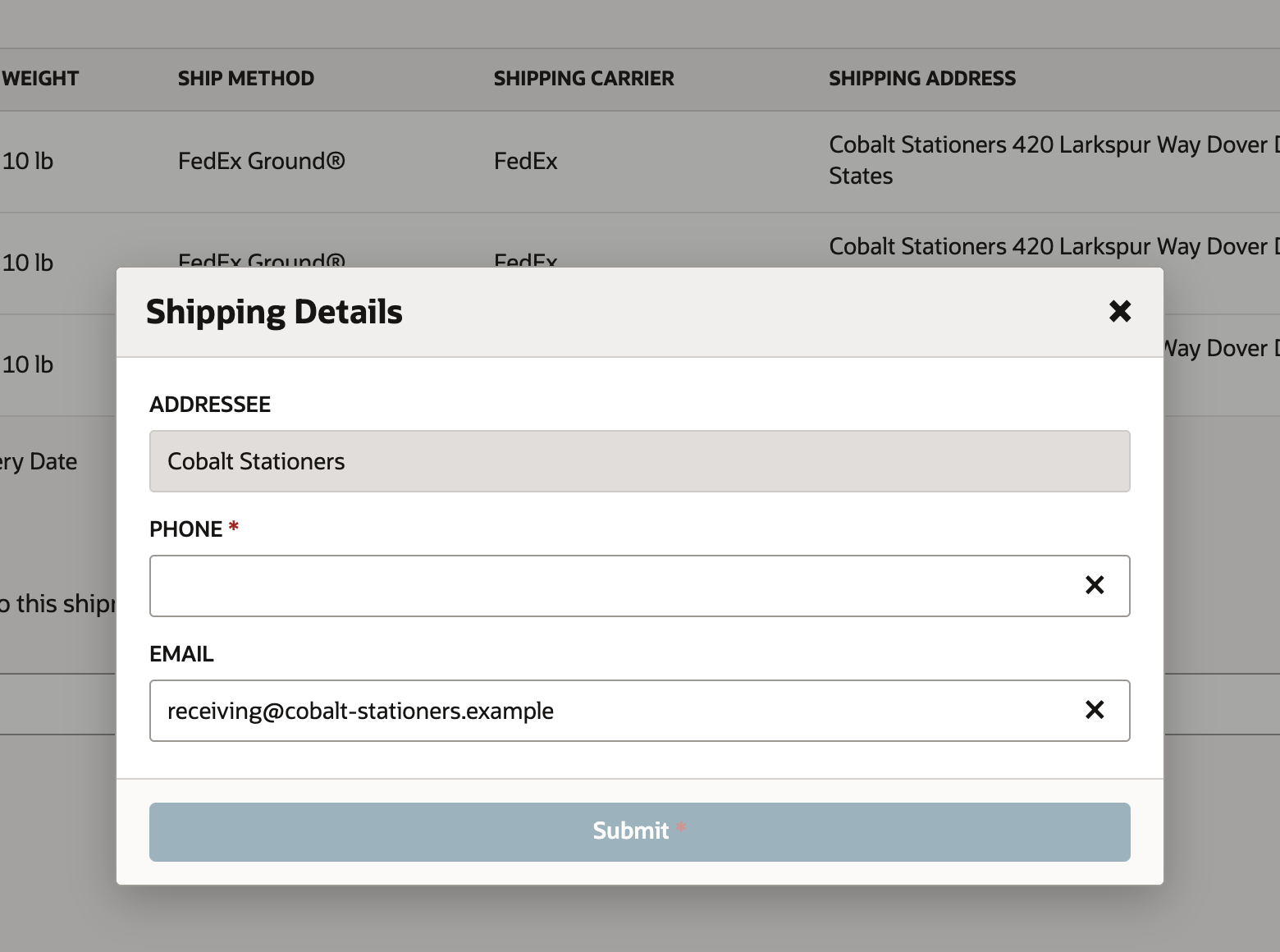This screenshot has height=952, width=1280.
Task: Click the Shipping Details dialog title
Action: [x=274, y=312]
